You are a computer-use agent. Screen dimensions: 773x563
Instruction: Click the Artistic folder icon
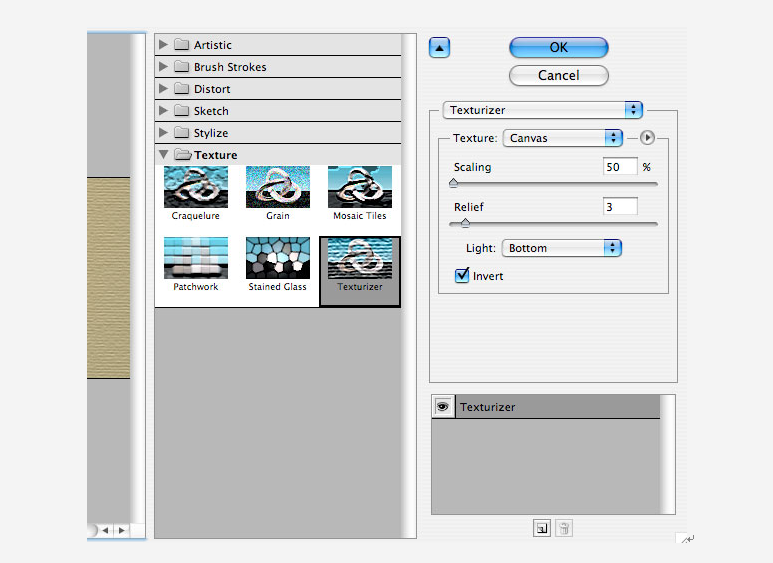click(181, 44)
